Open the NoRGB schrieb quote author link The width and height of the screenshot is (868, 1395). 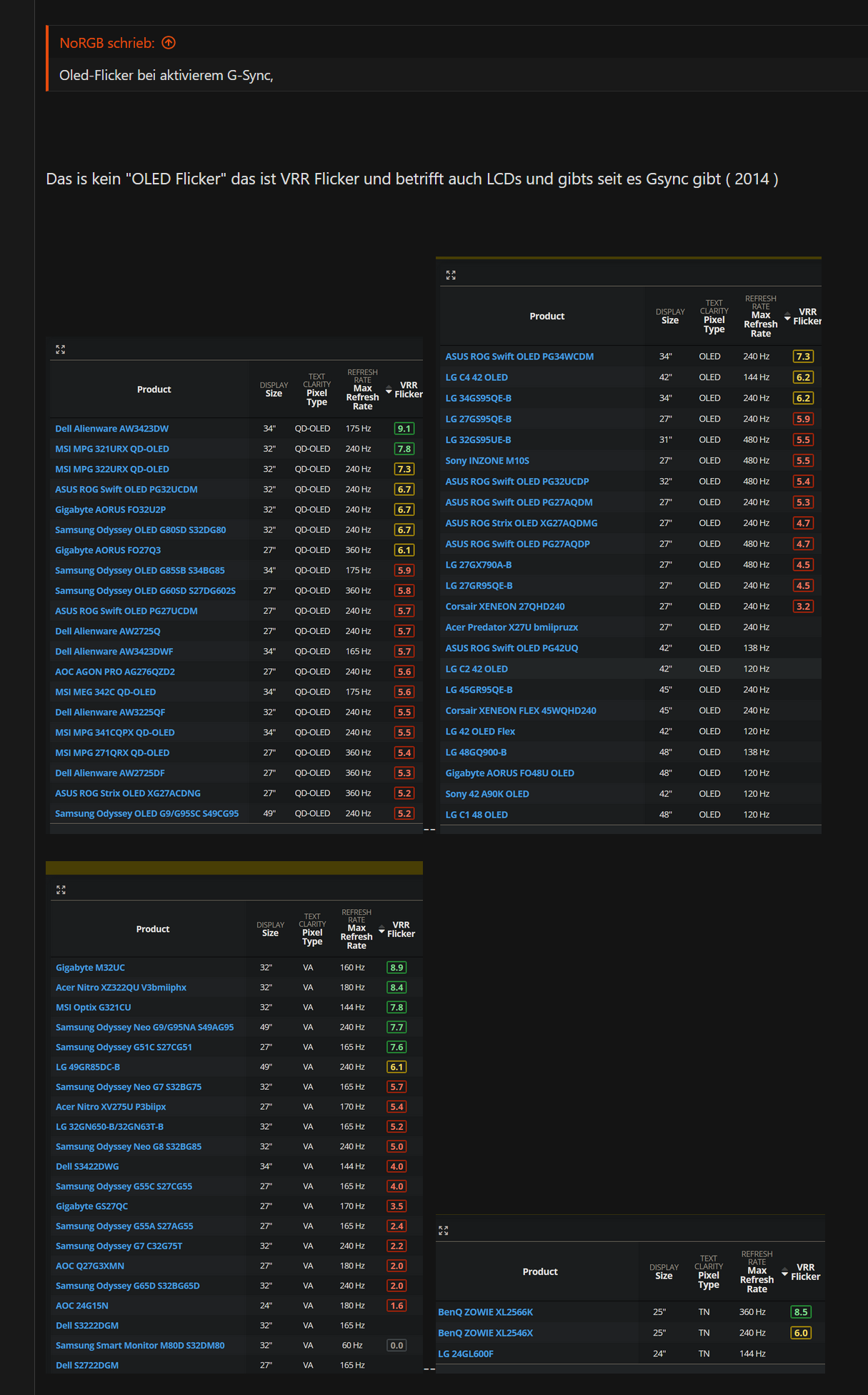107,43
